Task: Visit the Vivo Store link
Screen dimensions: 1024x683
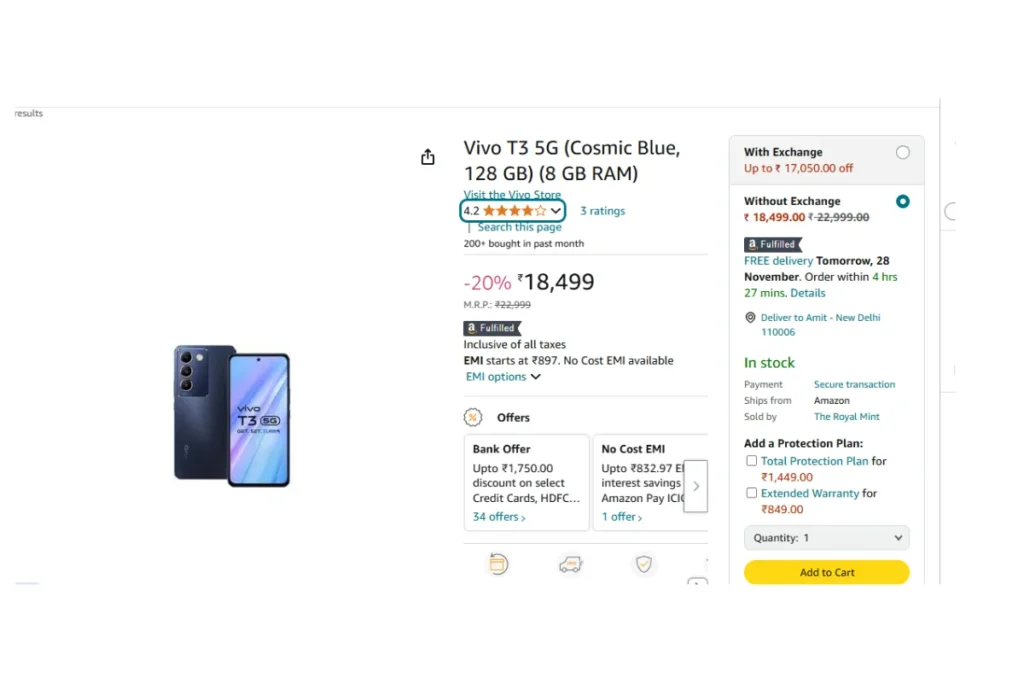Action: 512,195
